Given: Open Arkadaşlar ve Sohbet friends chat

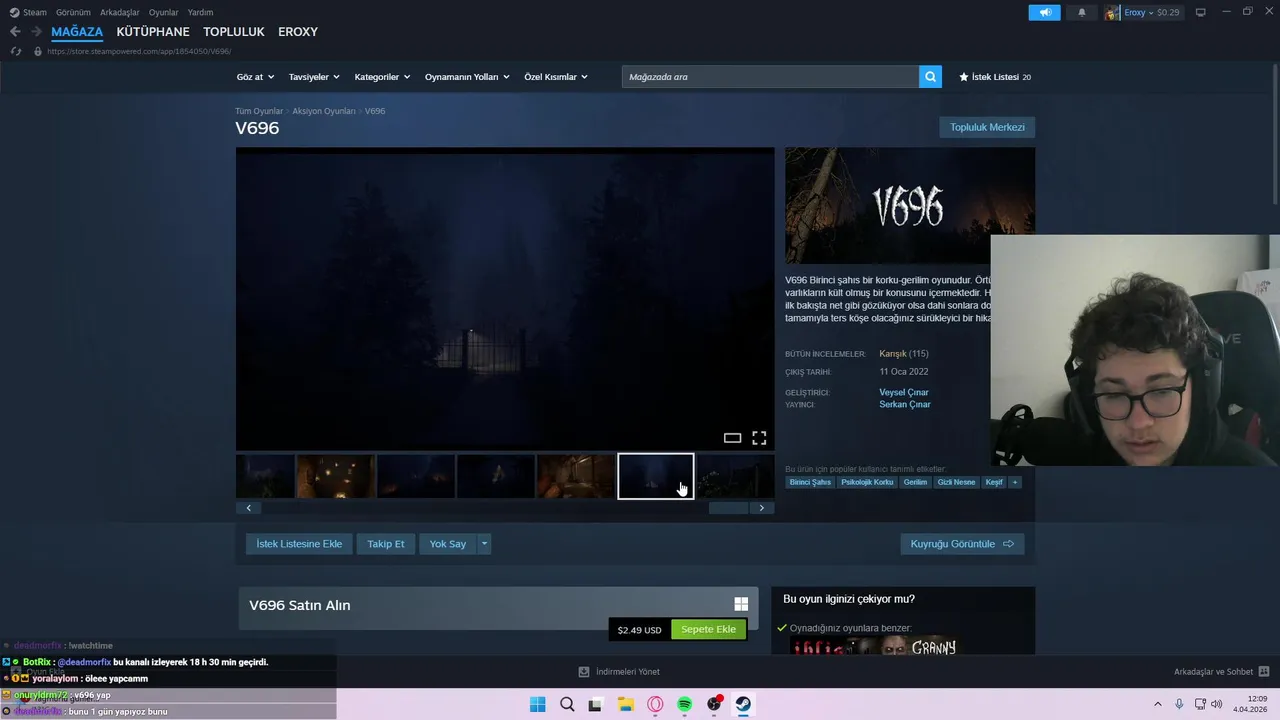Looking at the screenshot, I should tap(1221, 672).
